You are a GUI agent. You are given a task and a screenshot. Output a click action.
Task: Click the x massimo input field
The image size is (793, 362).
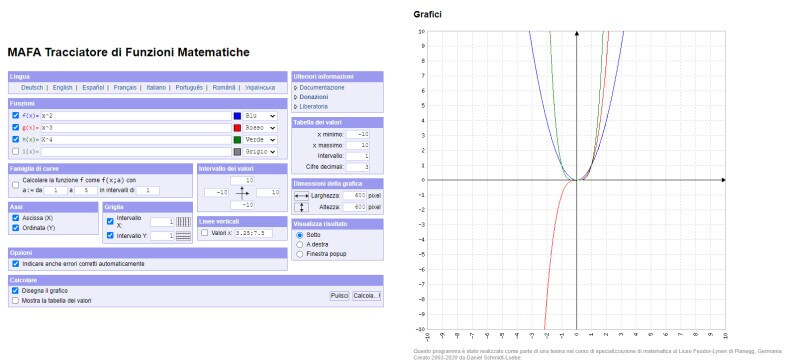click(358, 146)
